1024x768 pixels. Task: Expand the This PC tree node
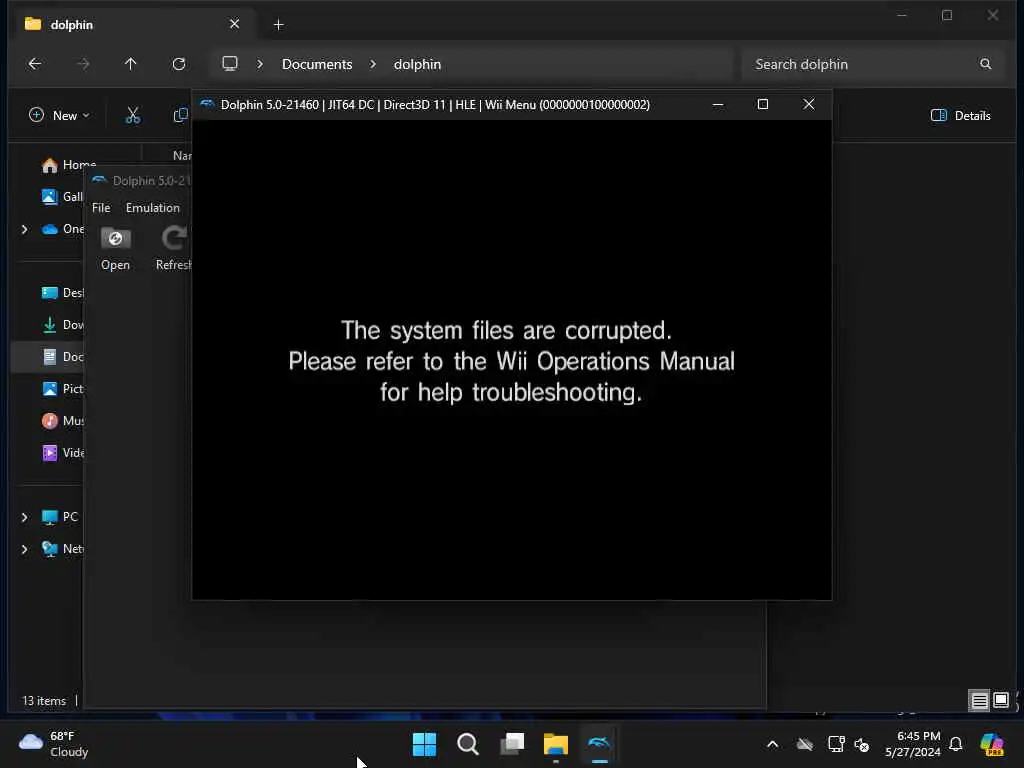pos(25,517)
